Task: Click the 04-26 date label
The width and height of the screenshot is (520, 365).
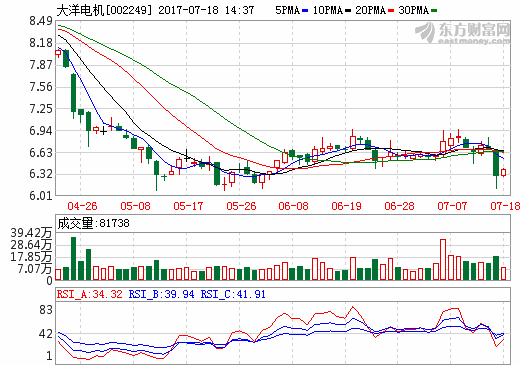Action: pyautogui.click(x=82, y=206)
